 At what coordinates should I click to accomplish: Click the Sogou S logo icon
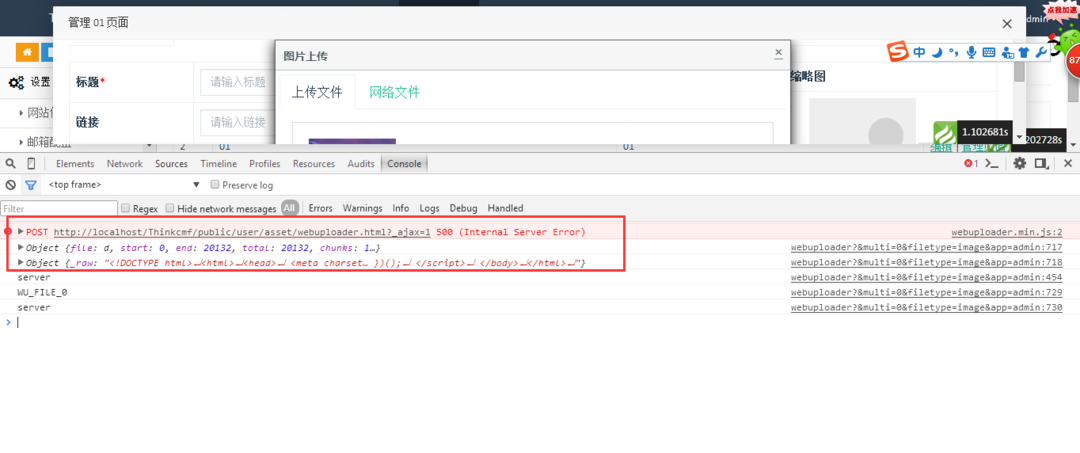point(897,52)
